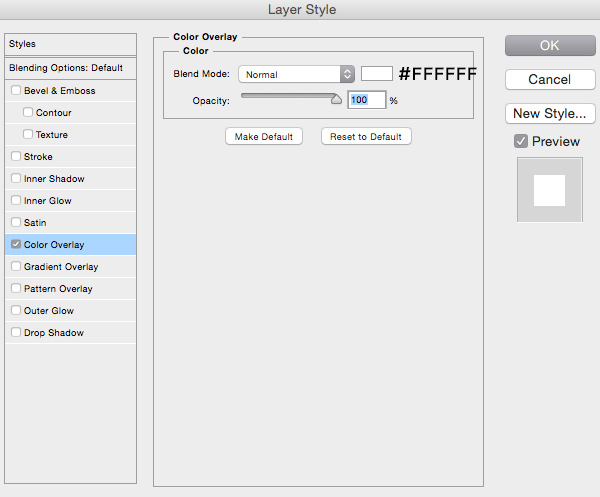Select the Inner Shadow label
600x497 pixels.
pyautogui.click(x=54, y=179)
